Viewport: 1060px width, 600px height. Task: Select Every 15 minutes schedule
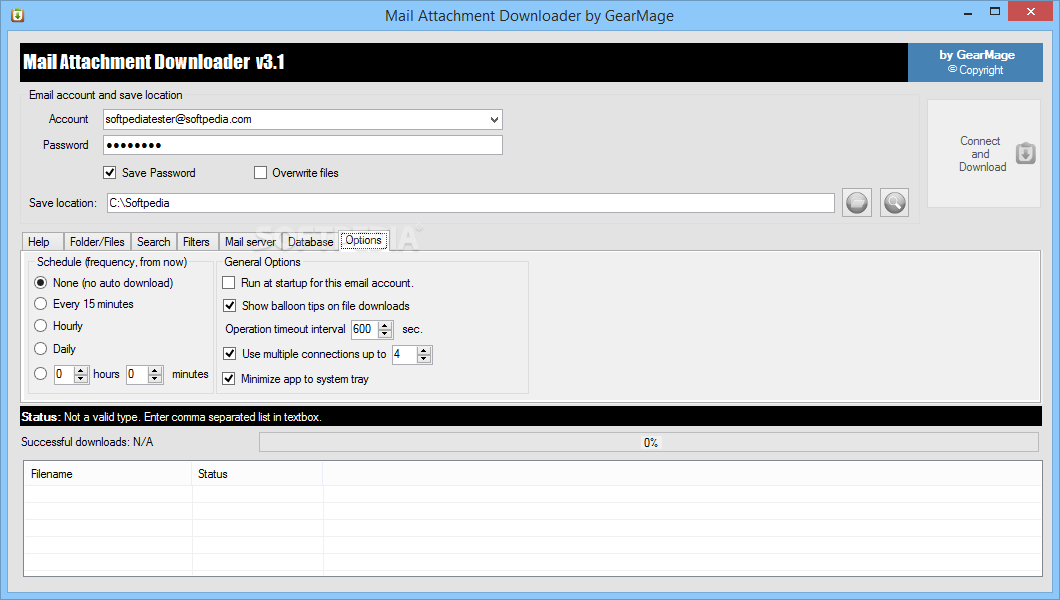41,304
